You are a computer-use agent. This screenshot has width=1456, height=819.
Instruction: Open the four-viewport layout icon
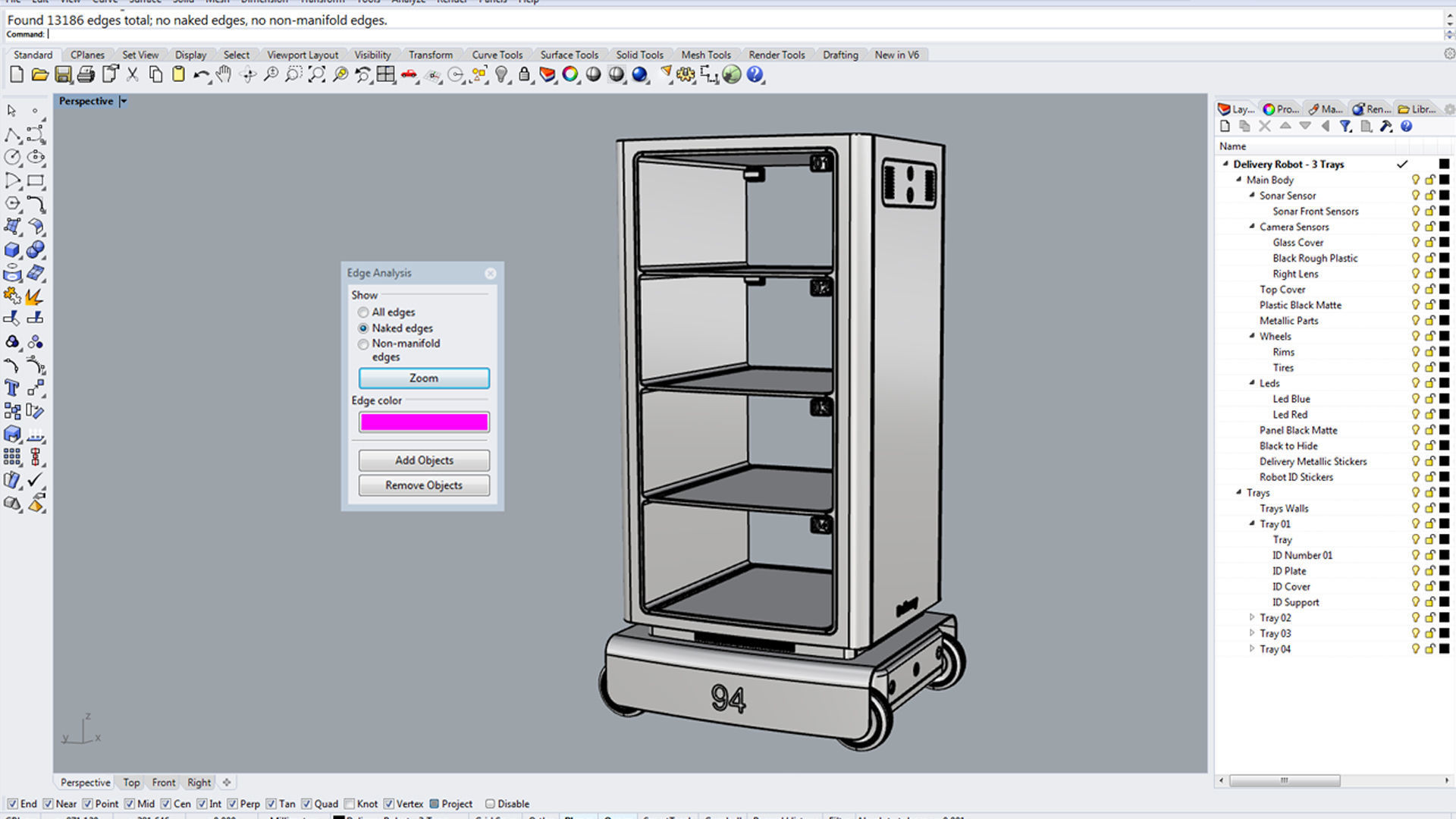point(386,74)
